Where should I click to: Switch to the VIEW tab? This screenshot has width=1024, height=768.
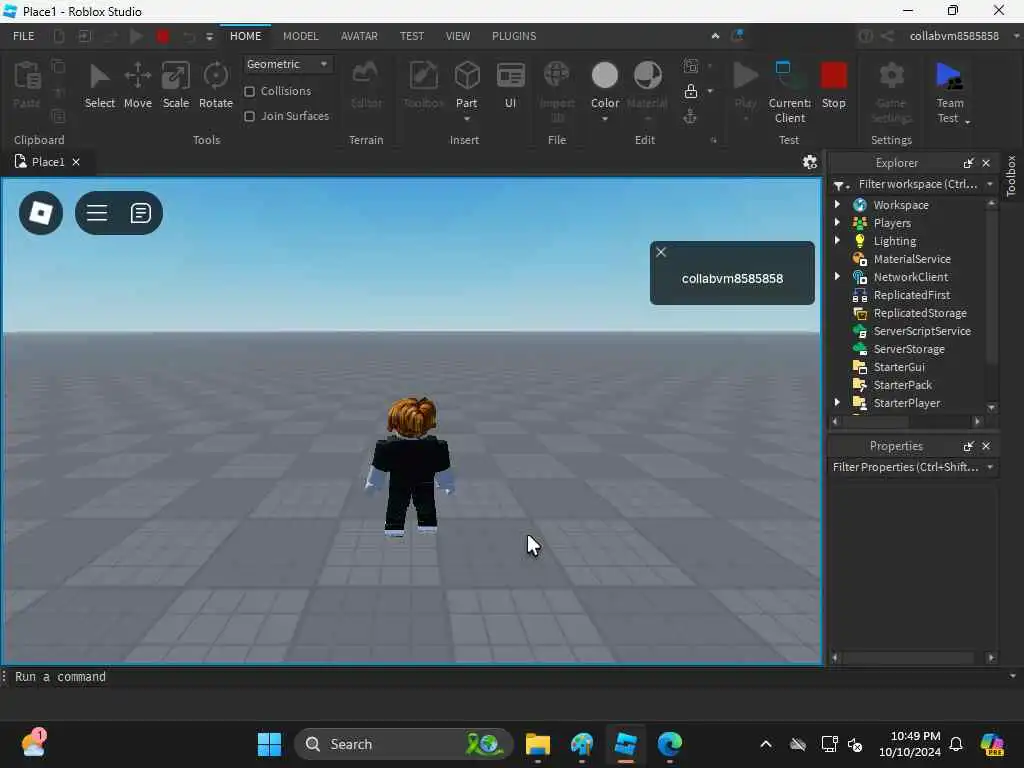click(x=457, y=36)
